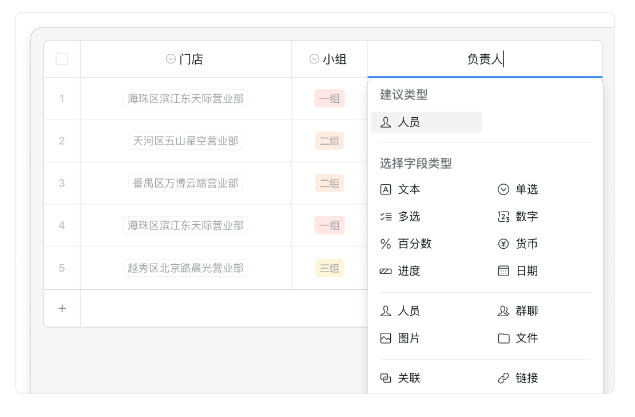The width and height of the screenshot is (635, 417).
Task: Pick the 多选 multi-select field type
Action: [400, 216]
